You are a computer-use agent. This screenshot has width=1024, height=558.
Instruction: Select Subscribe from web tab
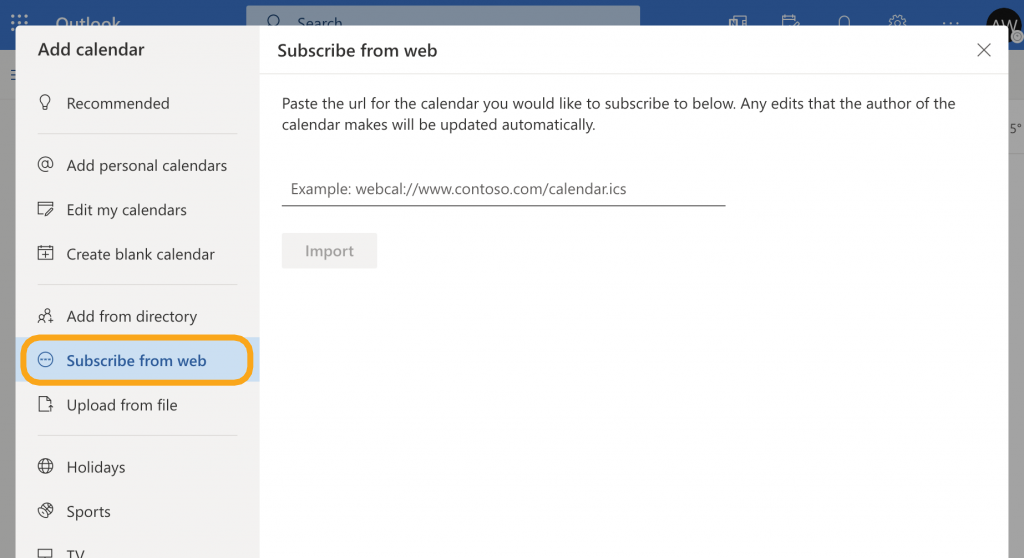pyautogui.click(x=136, y=361)
